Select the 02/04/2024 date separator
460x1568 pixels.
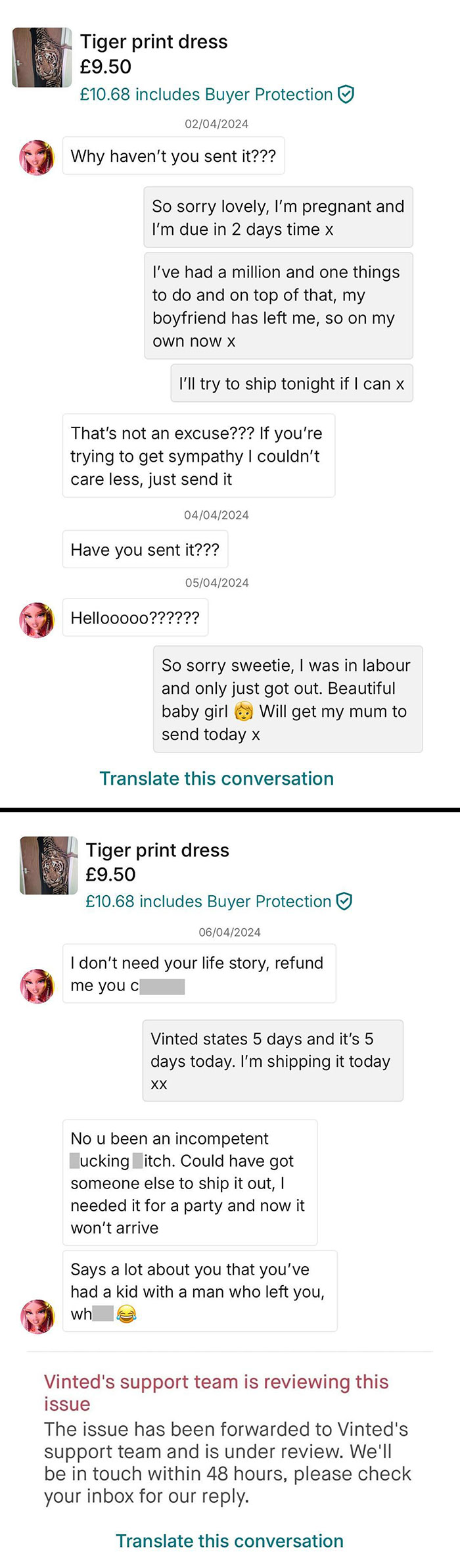217,124
